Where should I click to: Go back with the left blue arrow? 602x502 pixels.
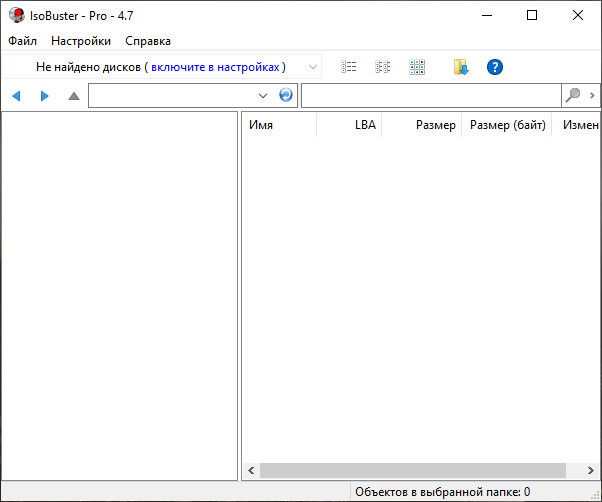[x=16, y=96]
